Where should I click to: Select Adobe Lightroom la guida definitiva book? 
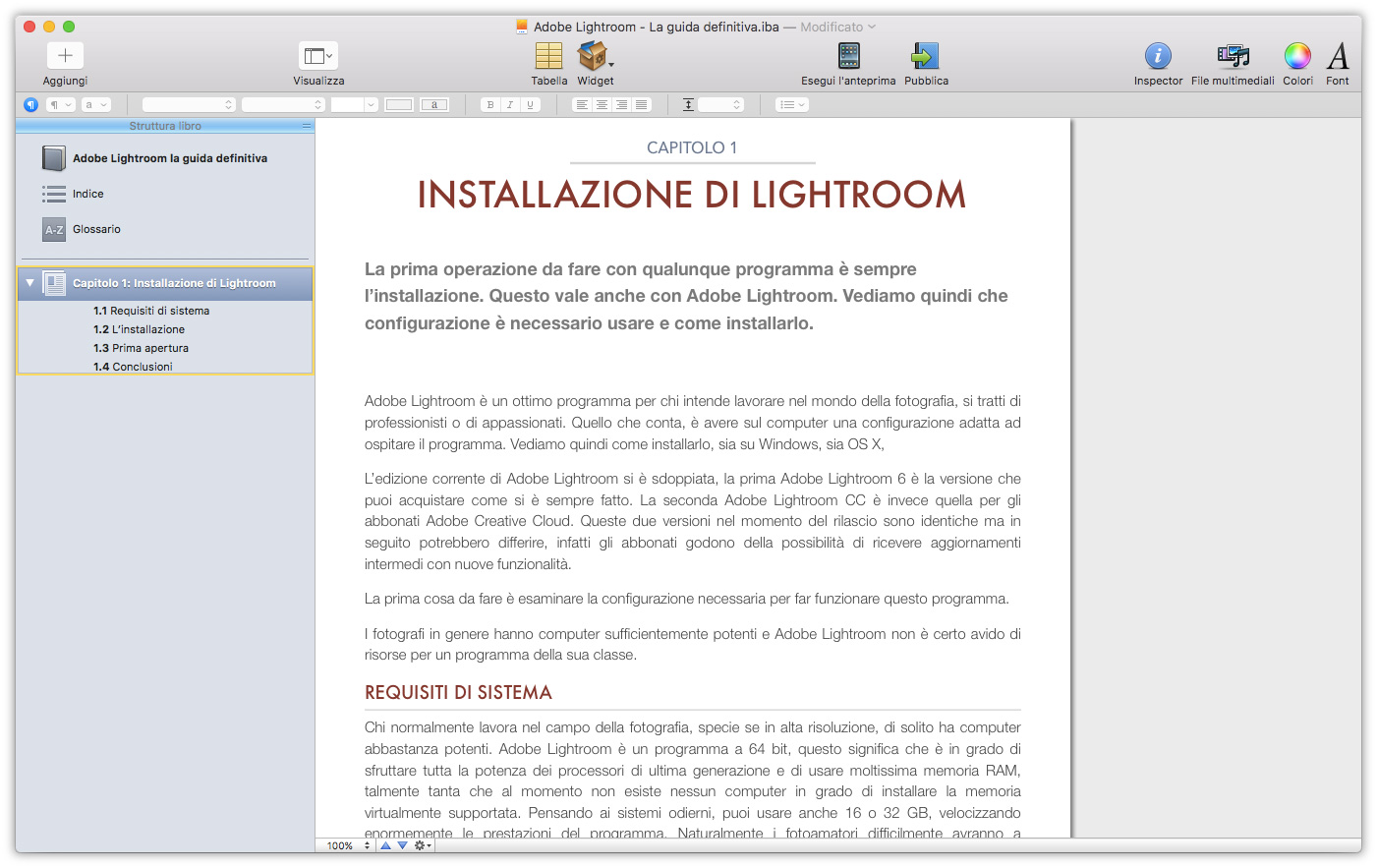[x=170, y=158]
